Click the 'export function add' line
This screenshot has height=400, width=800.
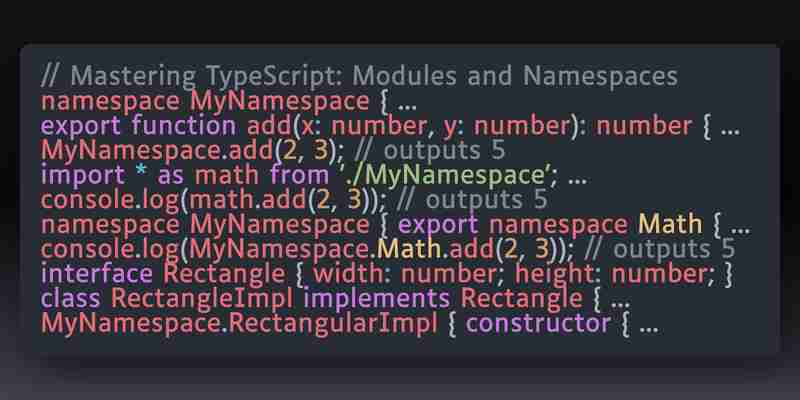click(390, 126)
